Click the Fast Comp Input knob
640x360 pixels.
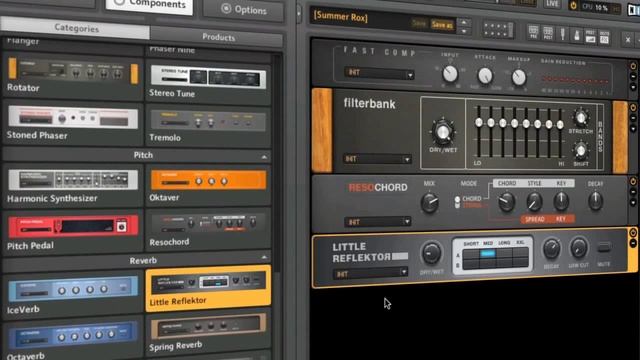coord(450,74)
